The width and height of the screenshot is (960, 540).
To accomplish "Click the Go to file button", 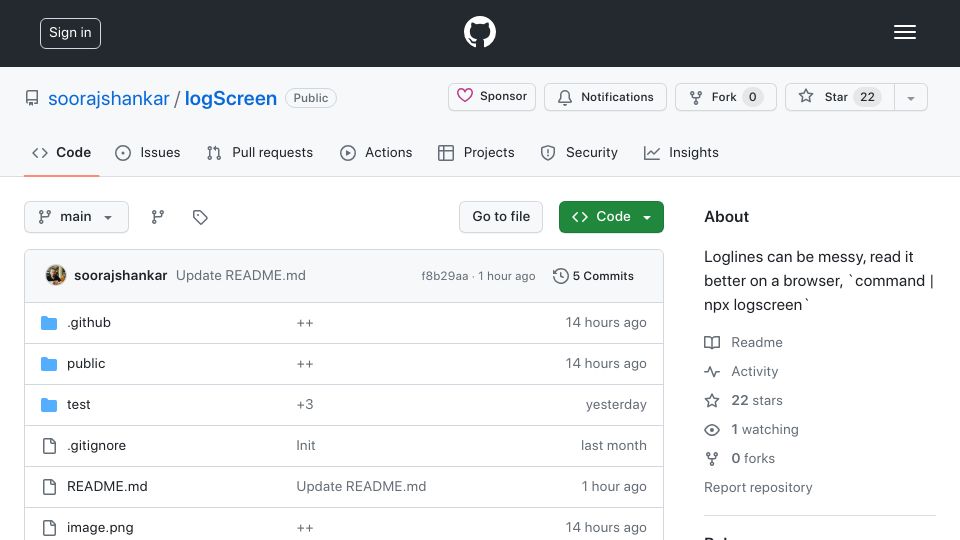I will [501, 217].
